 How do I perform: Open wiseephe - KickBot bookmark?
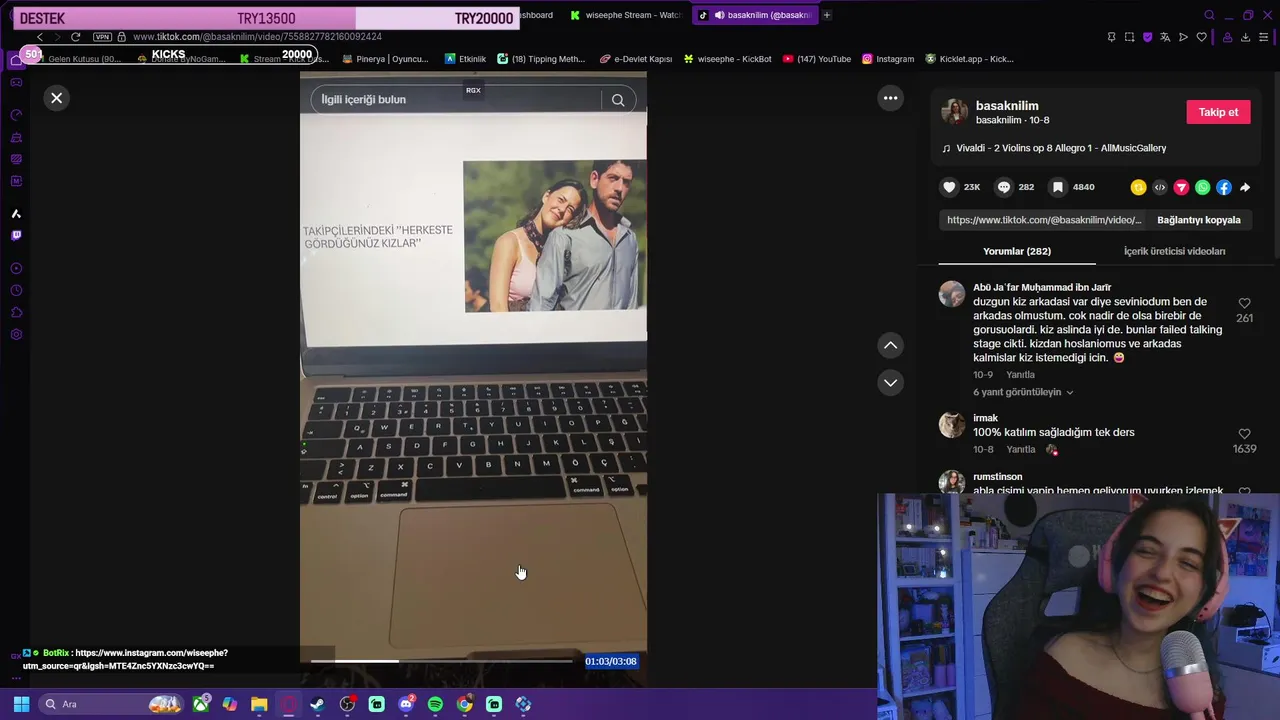(727, 59)
